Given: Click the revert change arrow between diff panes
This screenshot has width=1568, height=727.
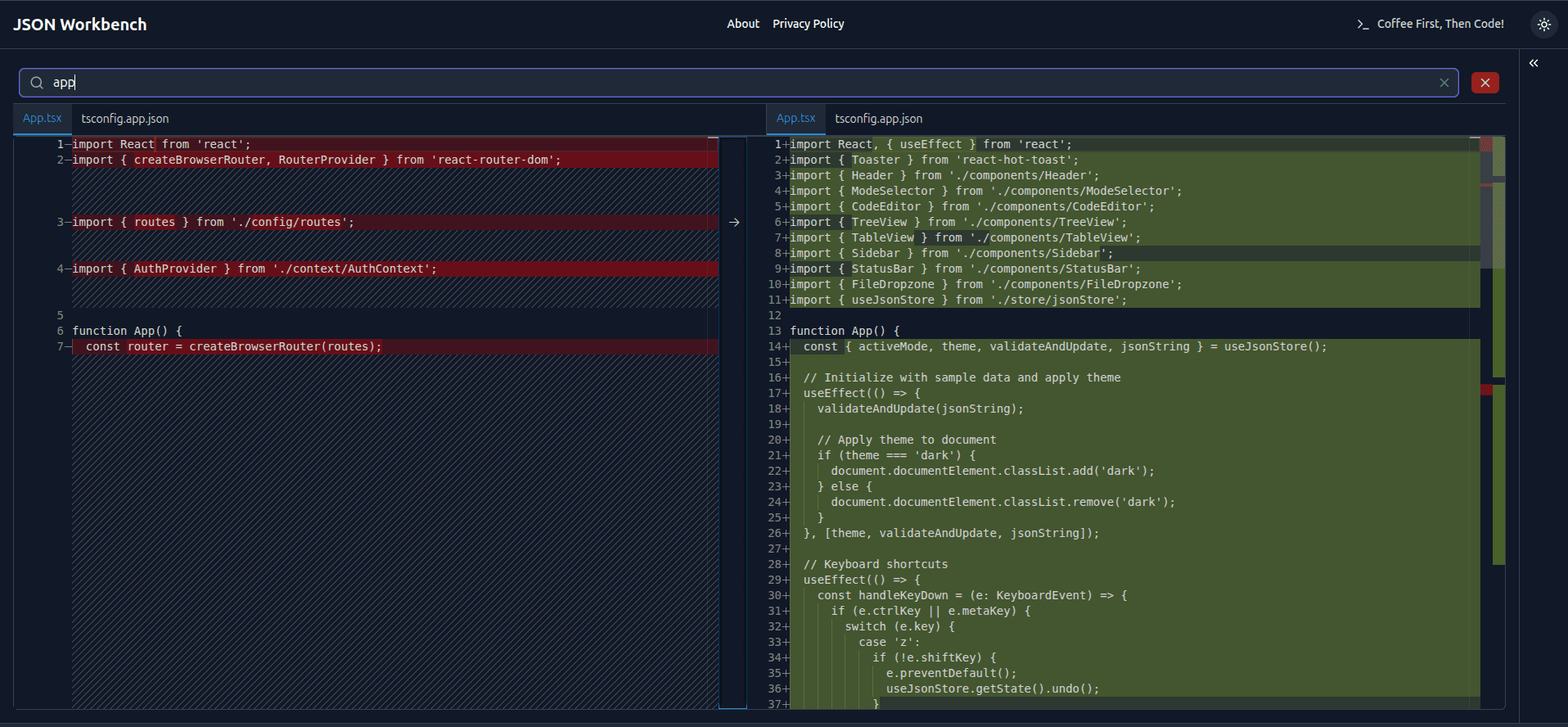Looking at the screenshot, I should tap(734, 222).
